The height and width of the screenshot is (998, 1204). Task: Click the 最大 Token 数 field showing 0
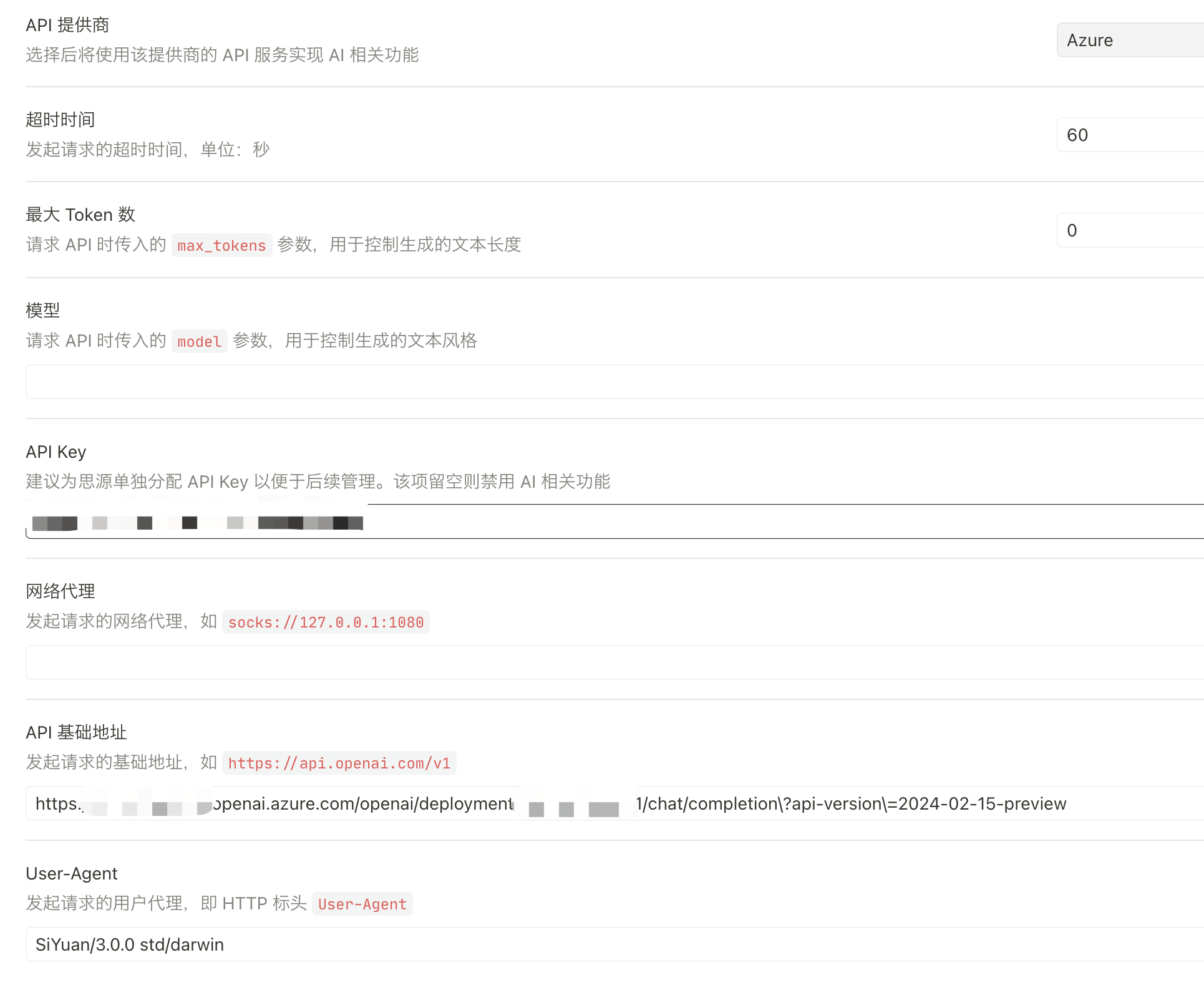(x=1129, y=231)
